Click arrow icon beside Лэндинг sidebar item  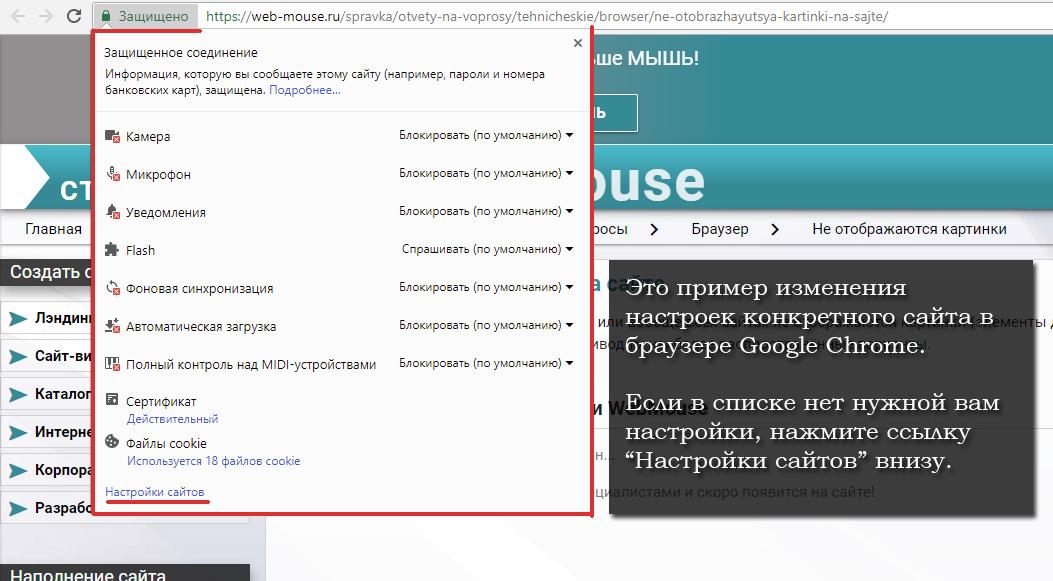tap(17, 318)
